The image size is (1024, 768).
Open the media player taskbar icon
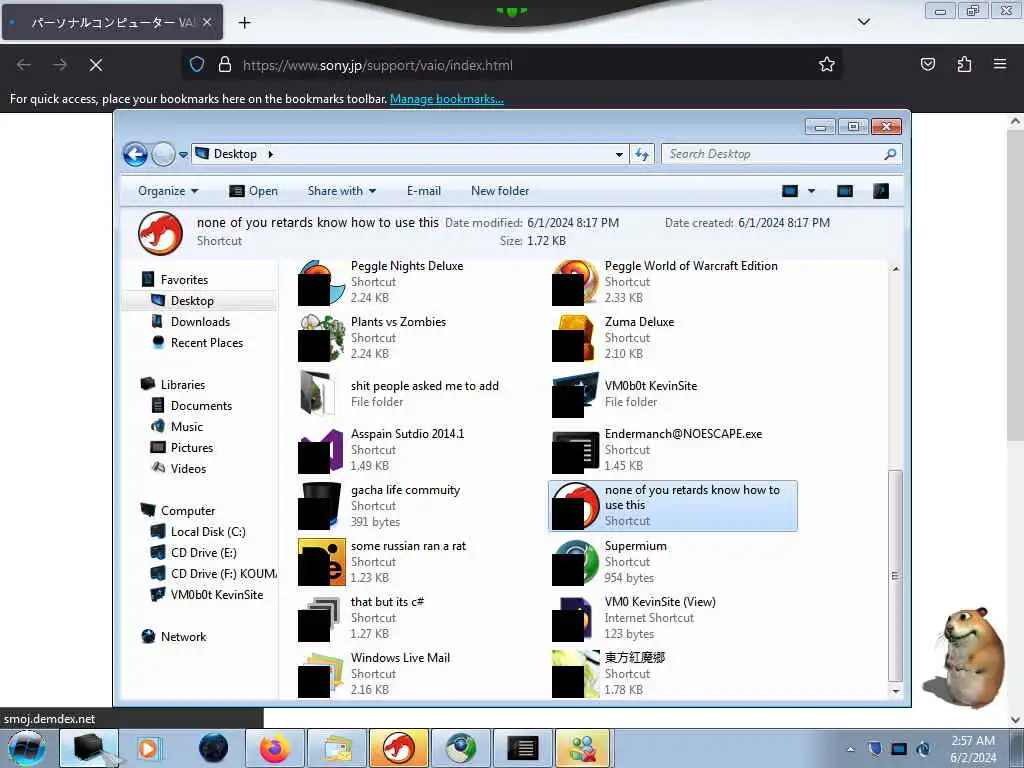tap(148, 748)
